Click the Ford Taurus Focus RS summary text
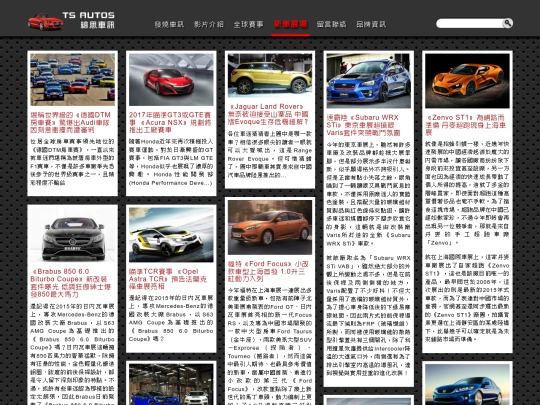The height and width of the screenshot is (405, 540). point(270,346)
